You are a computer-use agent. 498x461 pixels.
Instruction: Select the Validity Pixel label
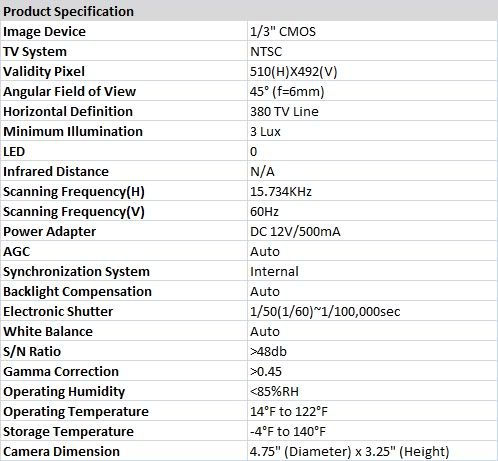point(44,72)
